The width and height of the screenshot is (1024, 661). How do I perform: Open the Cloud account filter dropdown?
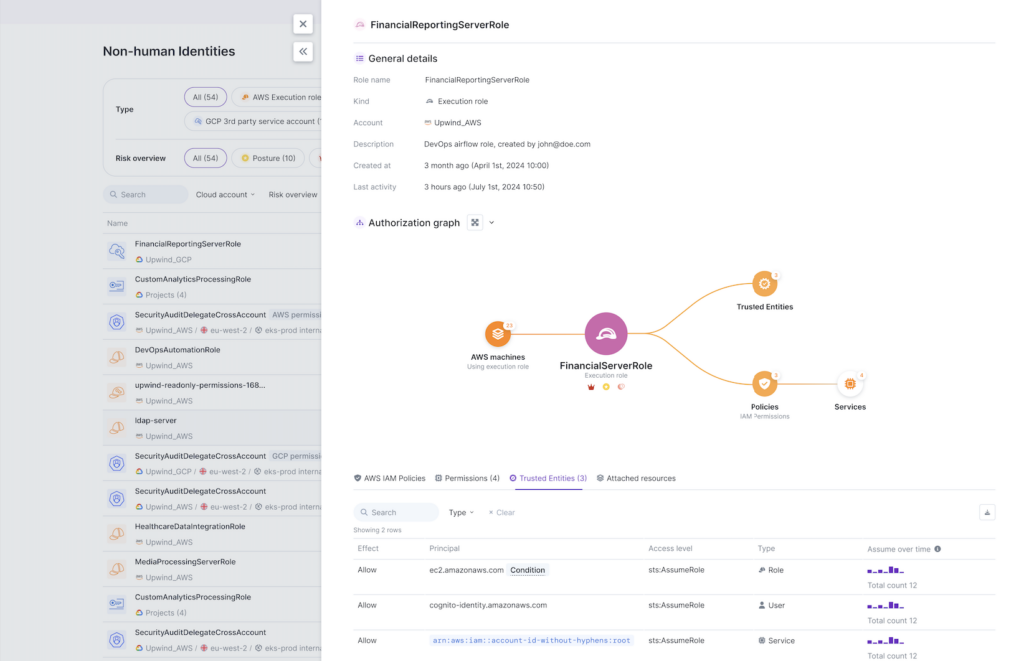click(224, 194)
